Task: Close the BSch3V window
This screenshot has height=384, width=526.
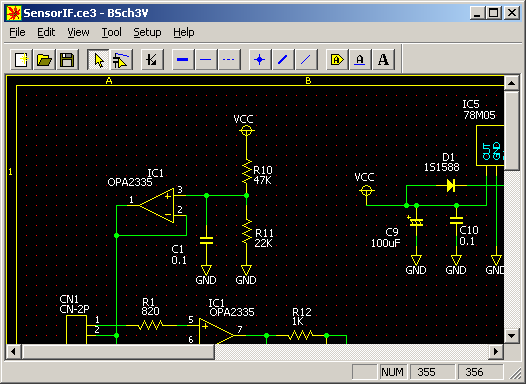Action: [x=512, y=13]
